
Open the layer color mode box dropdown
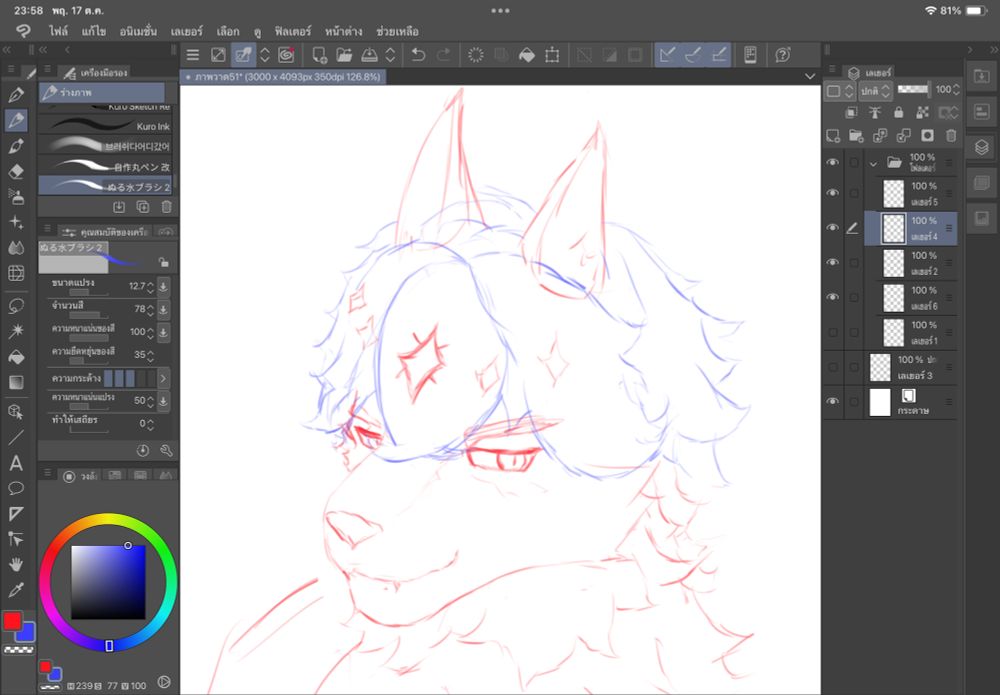pyautogui.click(x=839, y=91)
